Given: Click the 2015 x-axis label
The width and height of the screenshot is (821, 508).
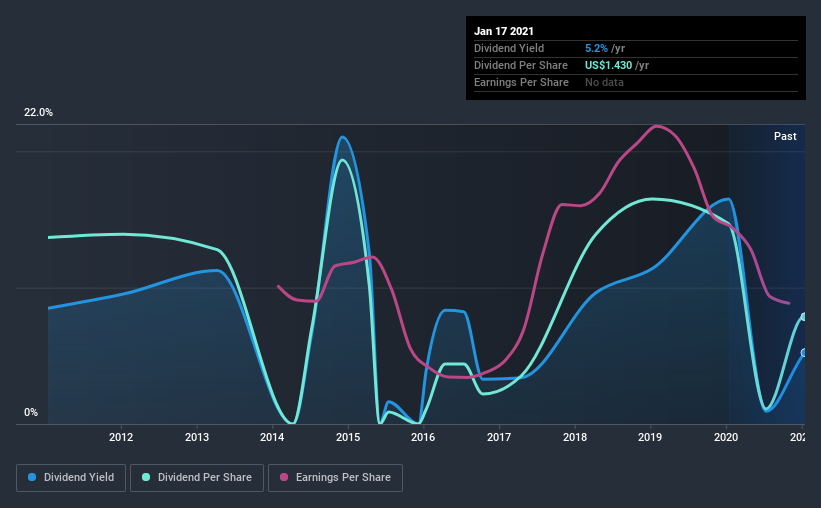Looking at the screenshot, I should [348, 437].
